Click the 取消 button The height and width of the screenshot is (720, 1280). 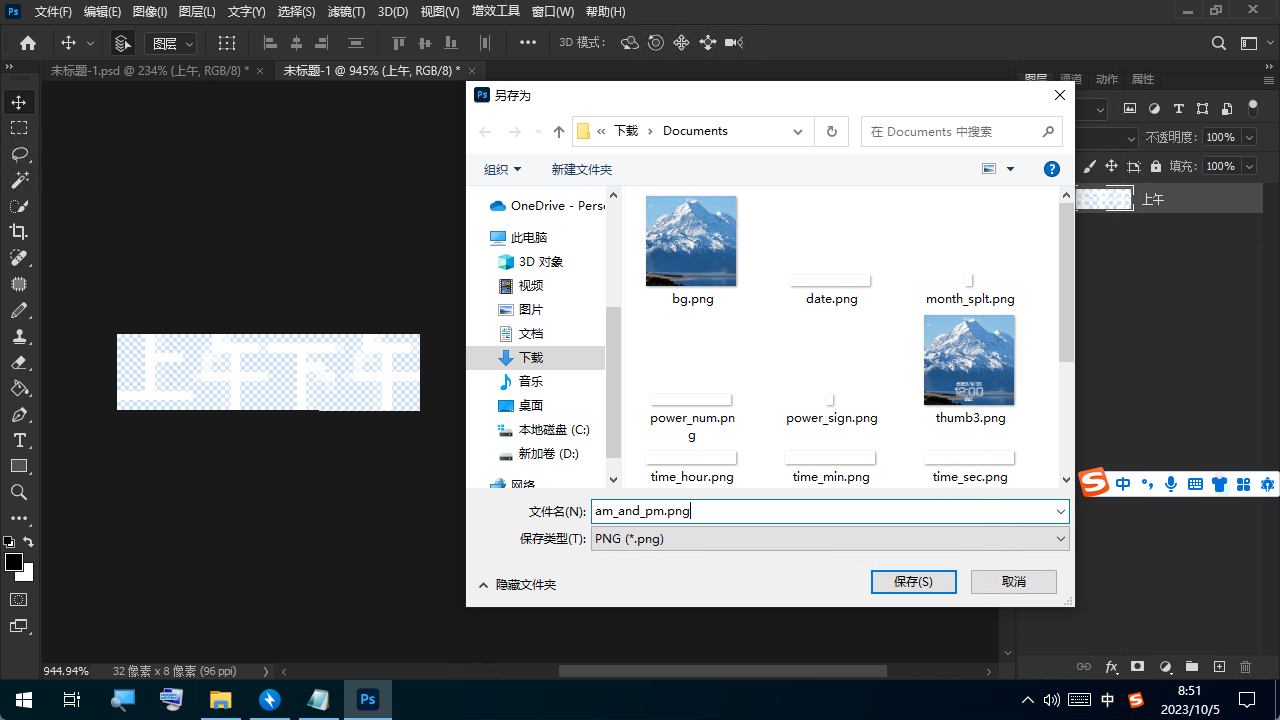[x=1014, y=582]
